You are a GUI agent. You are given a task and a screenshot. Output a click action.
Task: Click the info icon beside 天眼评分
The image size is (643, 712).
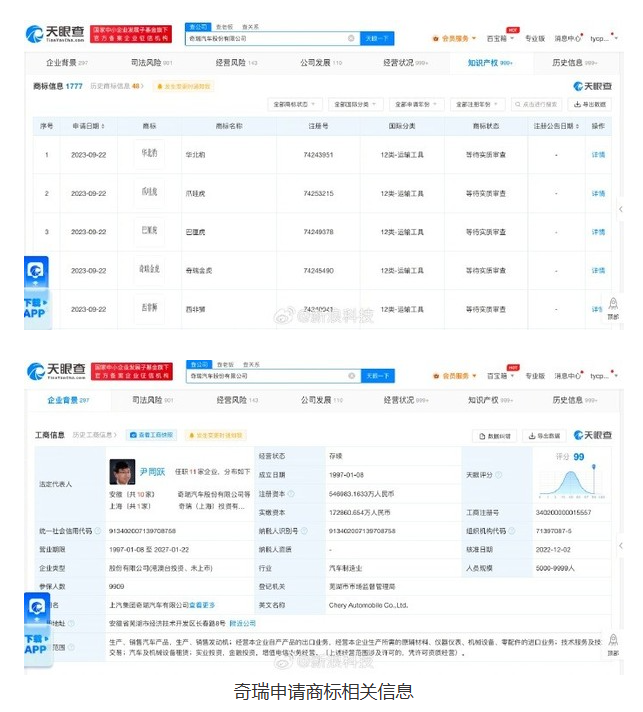(x=499, y=475)
